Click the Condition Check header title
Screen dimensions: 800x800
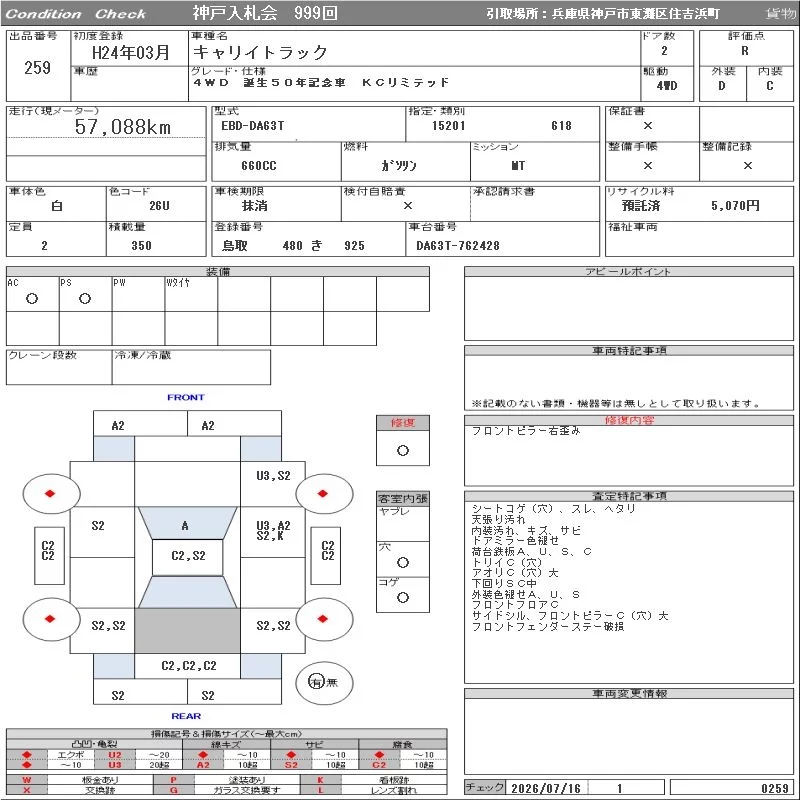[x=76, y=14]
